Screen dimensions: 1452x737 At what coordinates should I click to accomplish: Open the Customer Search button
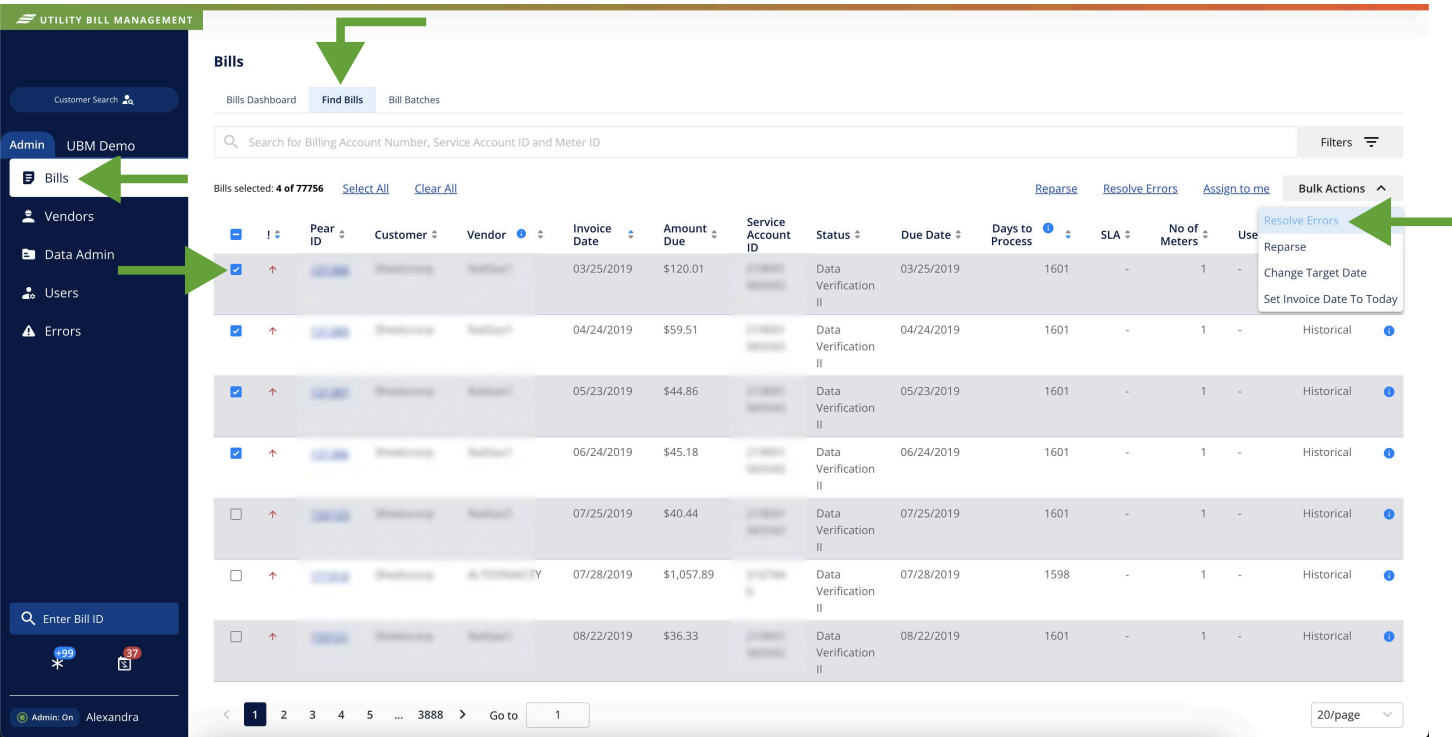(x=94, y=100)
